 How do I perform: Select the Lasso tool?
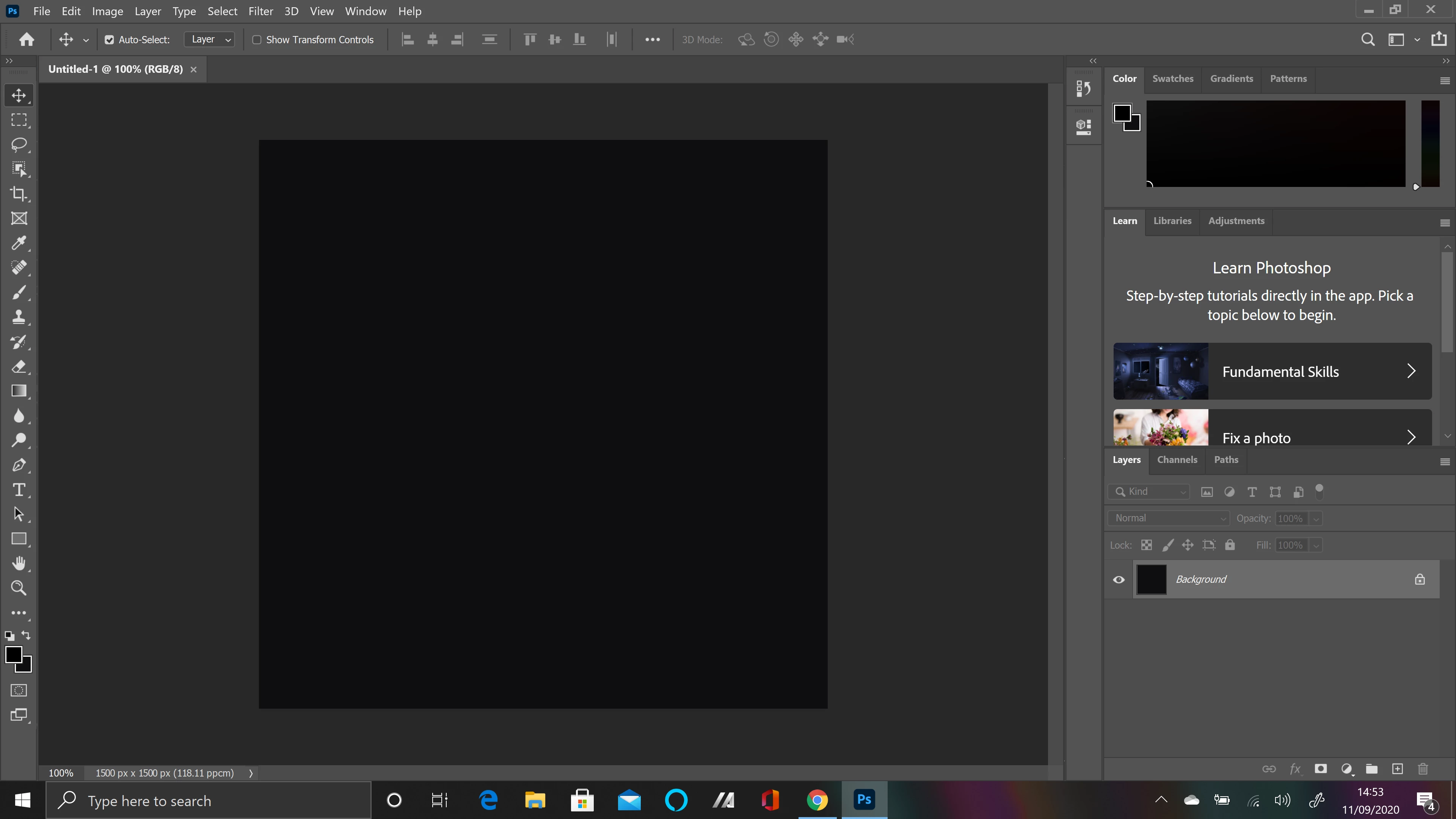click(19, 145)
